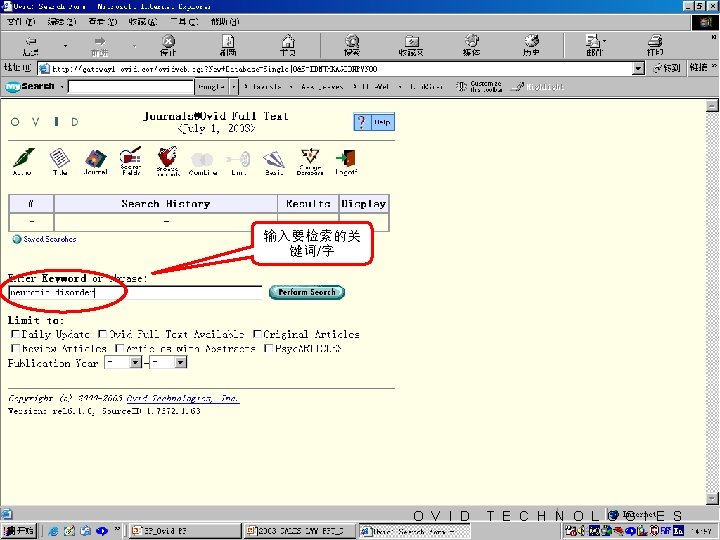
Task: Open the Edit menu in Internet Explorer
Action: (62, 22)
